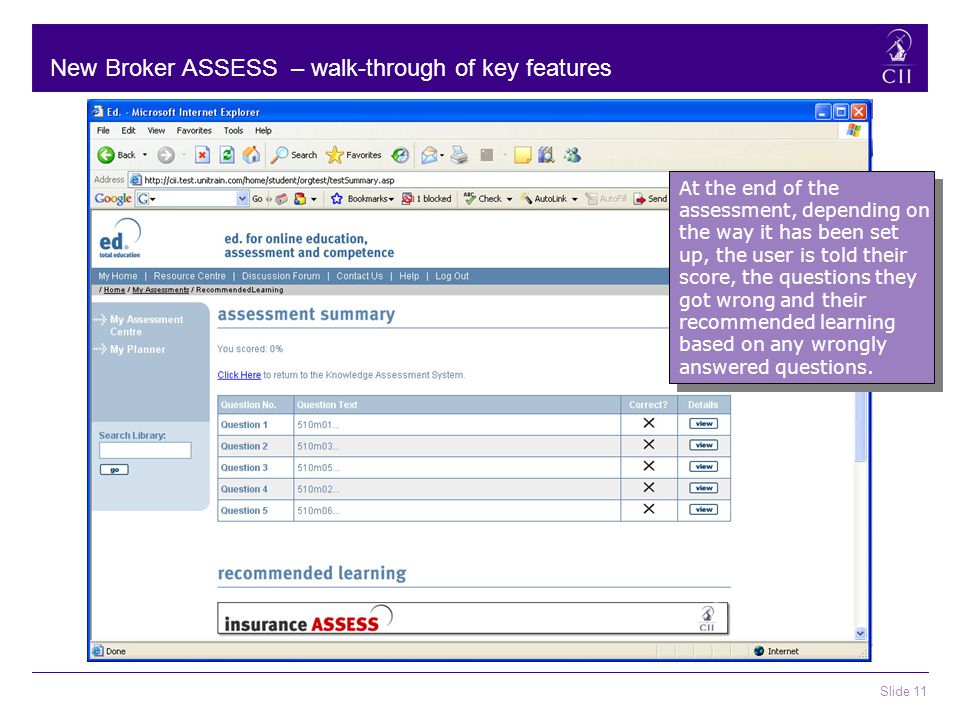The height and width of the screenshot is (720, 960).
Task: Click the Search Library go button
Action: coord(114,470)
